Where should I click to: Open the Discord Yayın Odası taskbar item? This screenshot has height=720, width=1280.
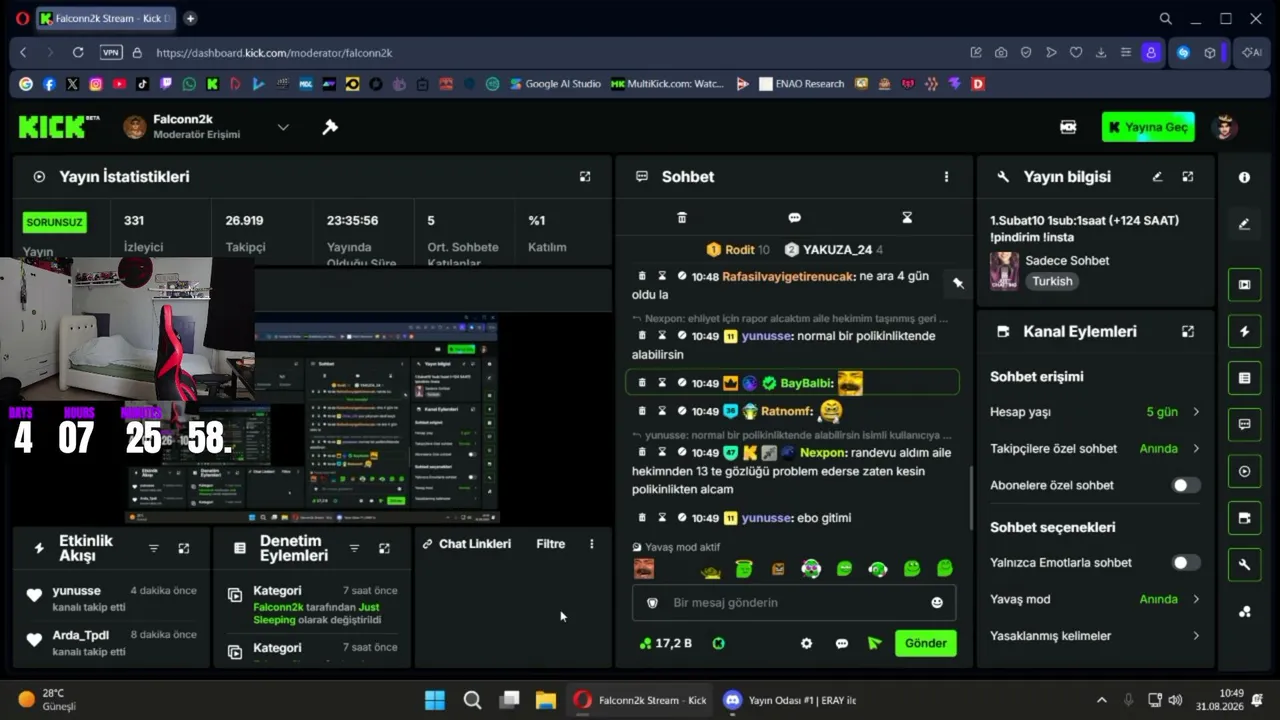pos(790,700)
